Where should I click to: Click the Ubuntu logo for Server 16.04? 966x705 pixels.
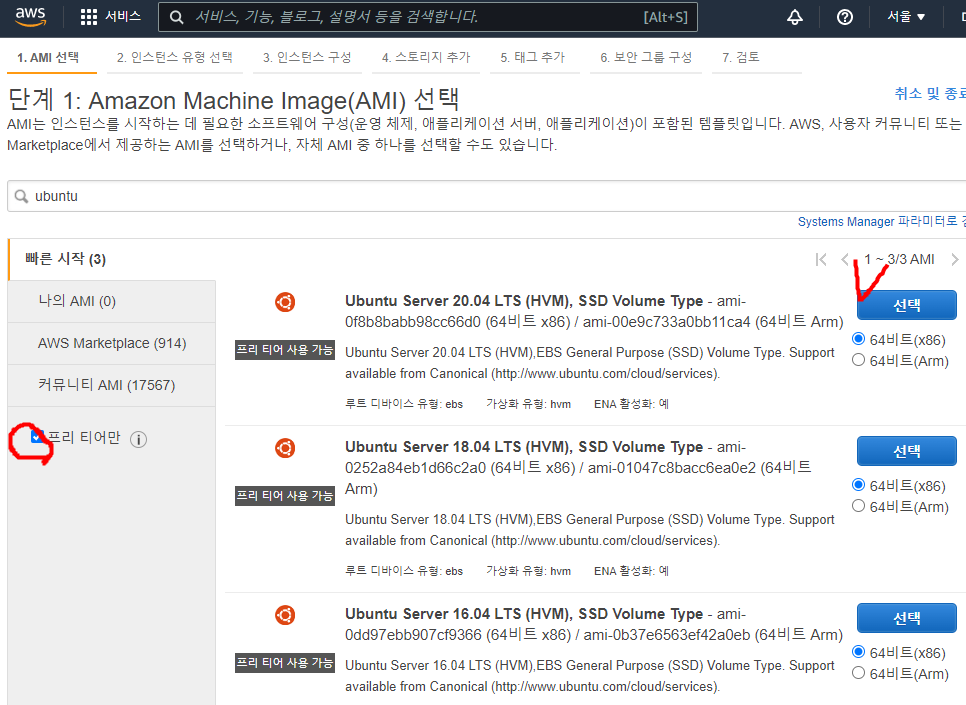click(x=285, y=615)
